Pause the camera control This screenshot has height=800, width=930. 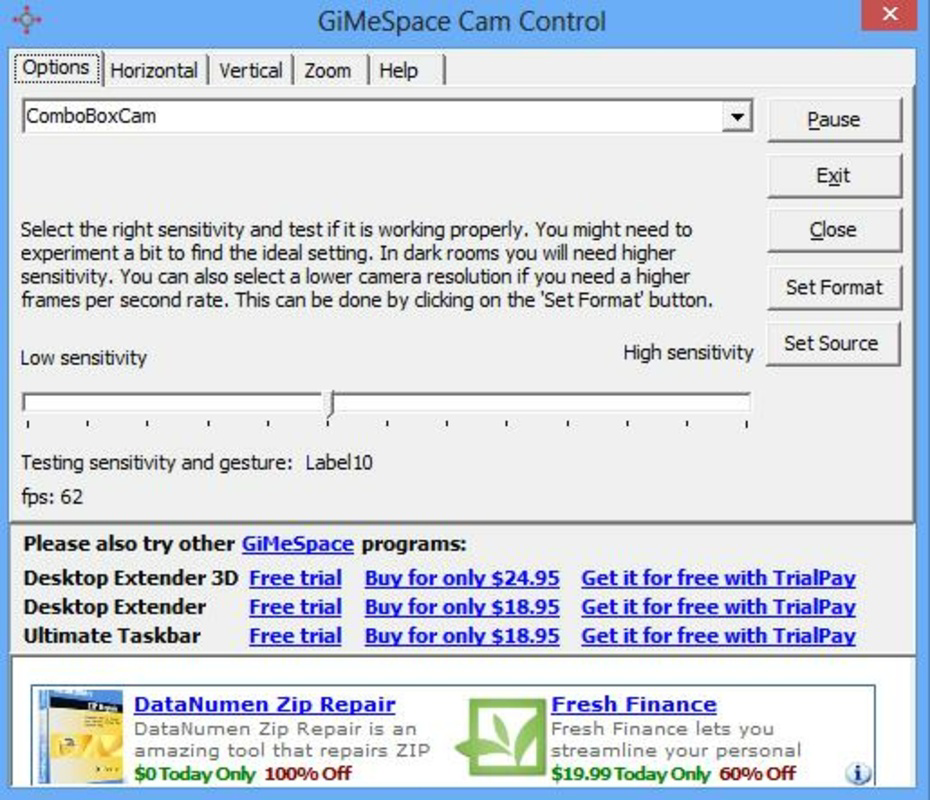pyautogui.click(x=832, y=119)
